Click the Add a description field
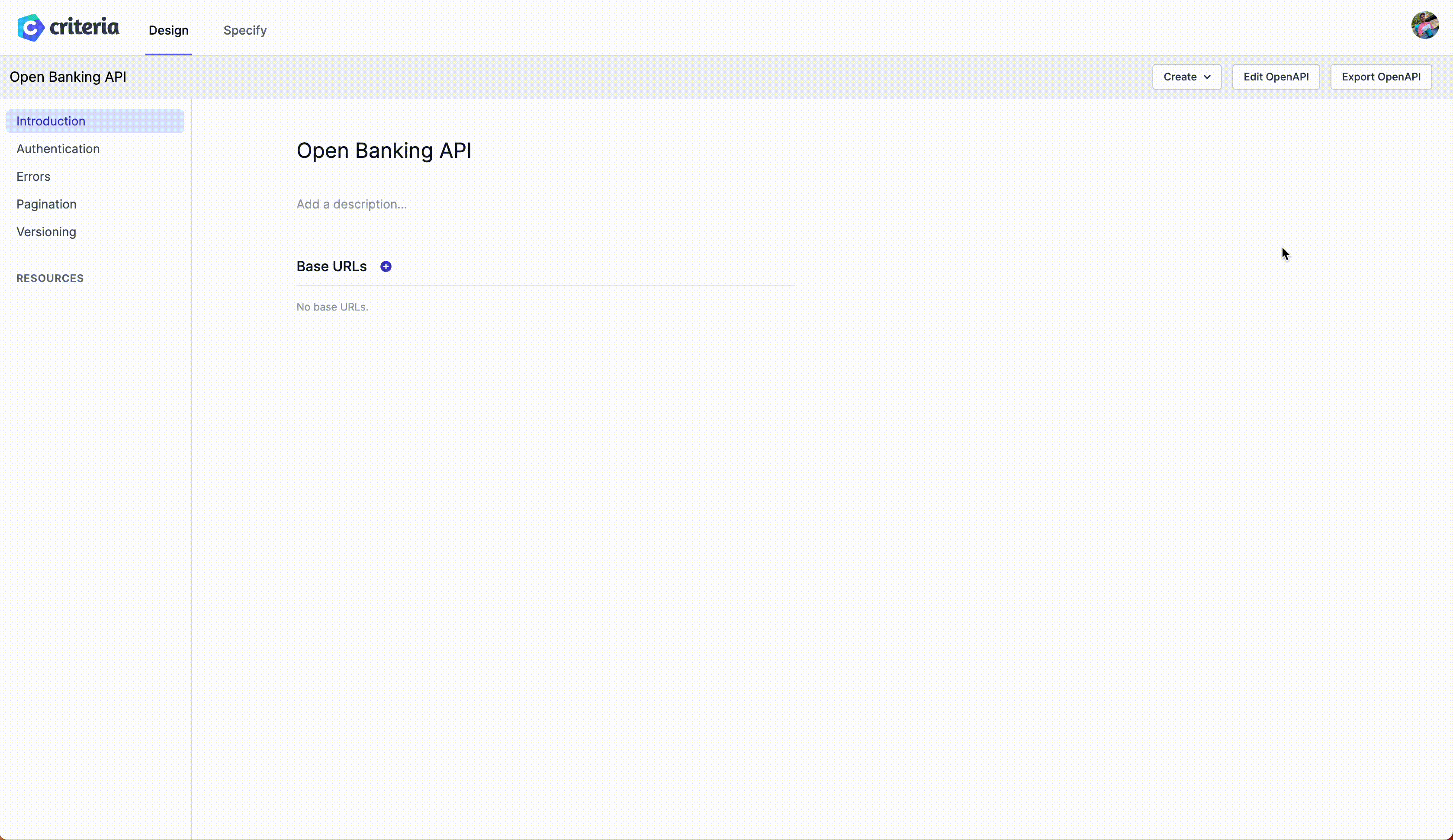Image resolution: width=1453 pixels, height=840 pixels. (352, 204)
